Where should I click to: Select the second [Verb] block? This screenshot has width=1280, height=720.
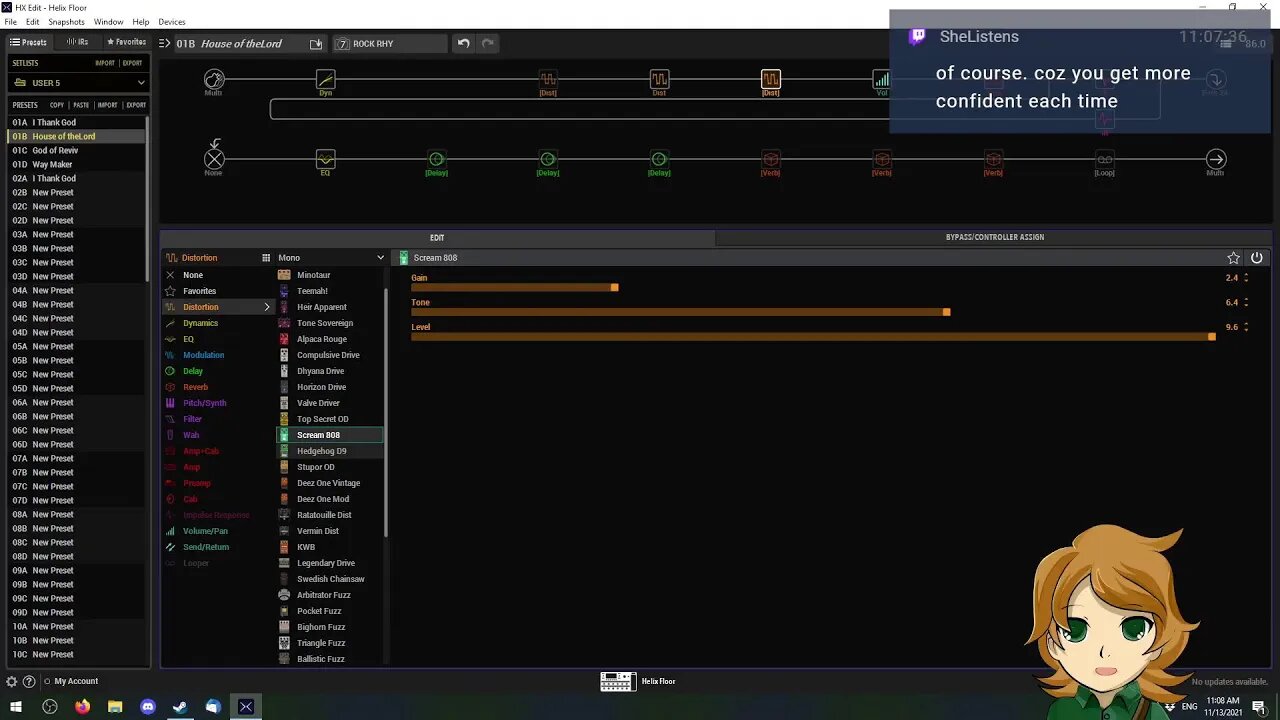(881, 159)
